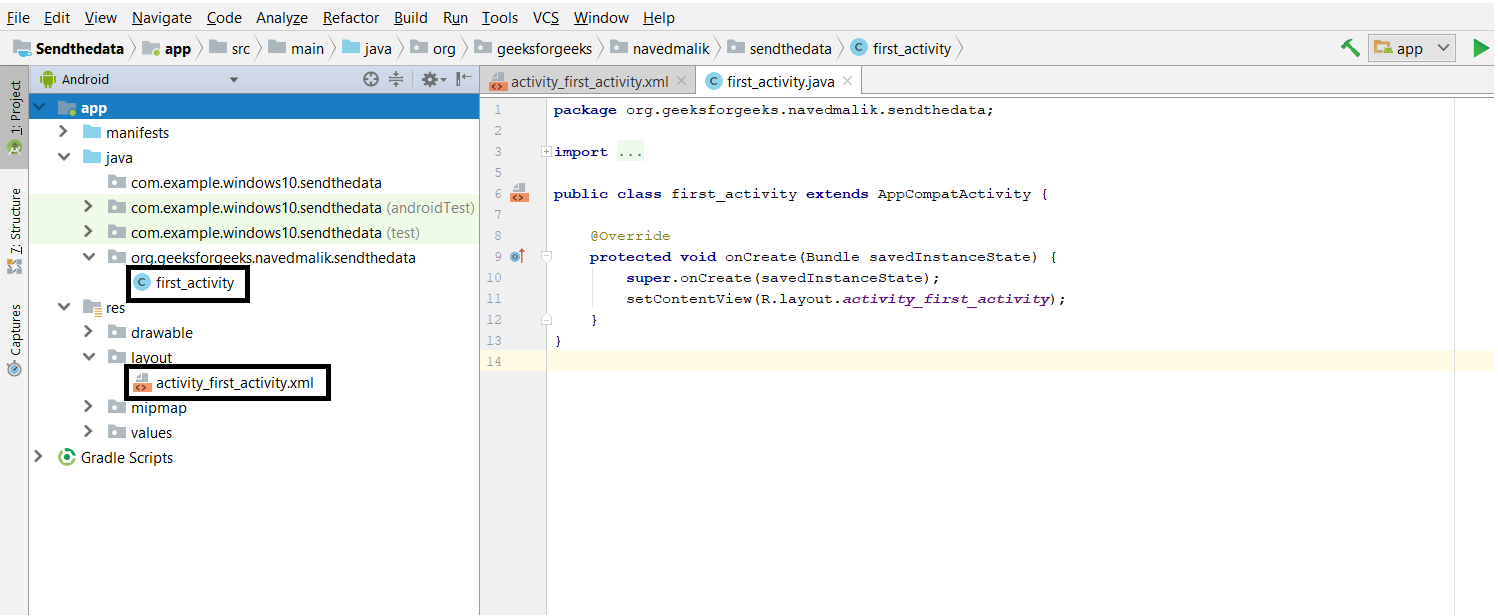Click the green Run app button
The height and width of the screenshot is (616, 1498).
[1480, 48]
